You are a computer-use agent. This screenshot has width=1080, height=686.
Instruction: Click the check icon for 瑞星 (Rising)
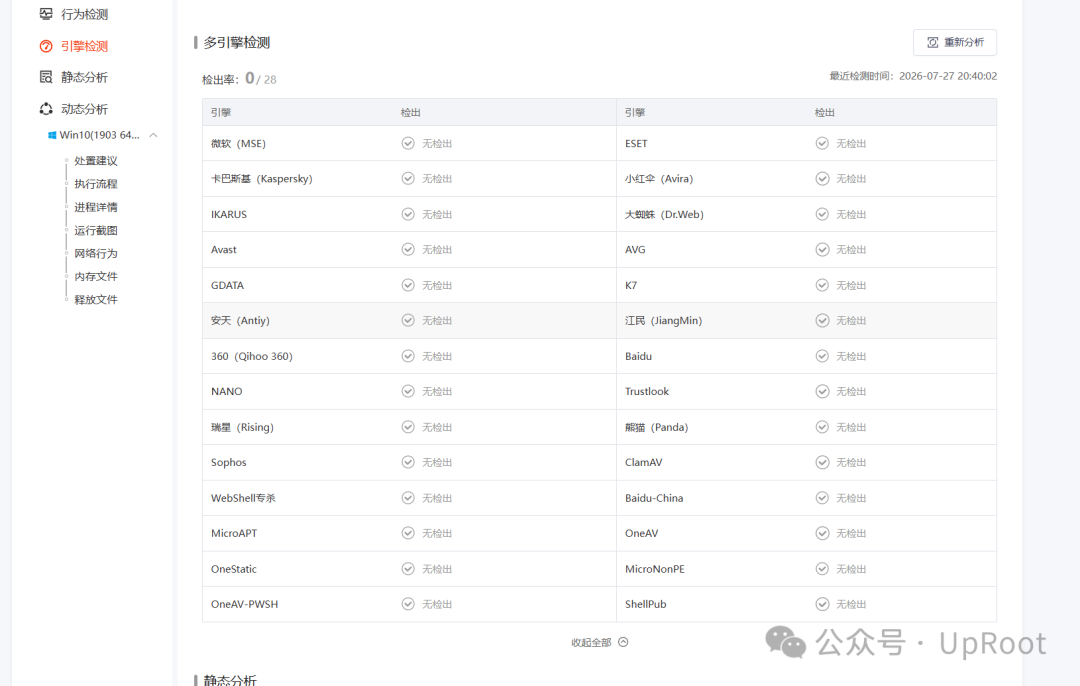coord(408,427)
